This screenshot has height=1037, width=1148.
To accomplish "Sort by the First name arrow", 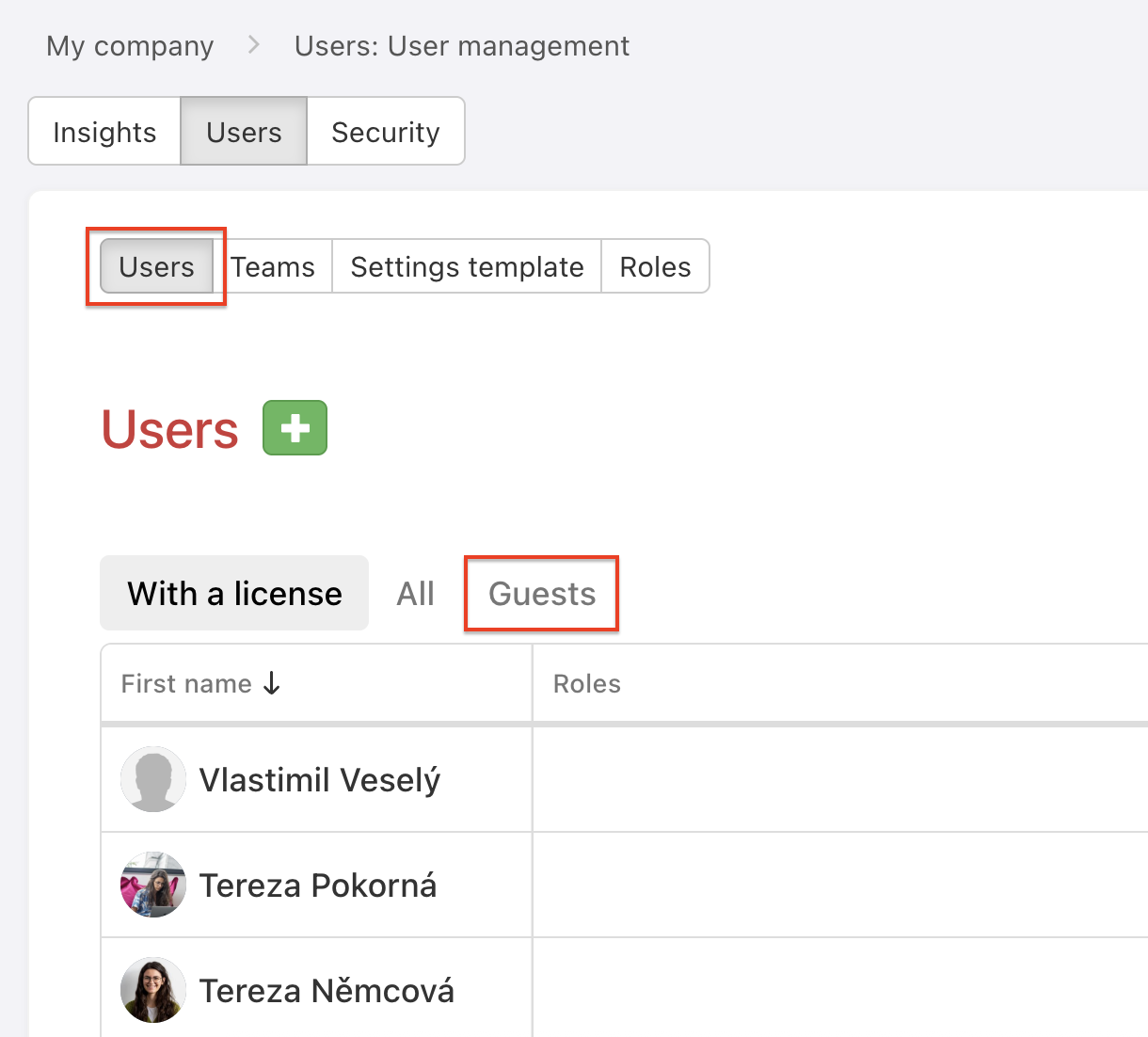I will pyautogui.click(x=272, y=683).
